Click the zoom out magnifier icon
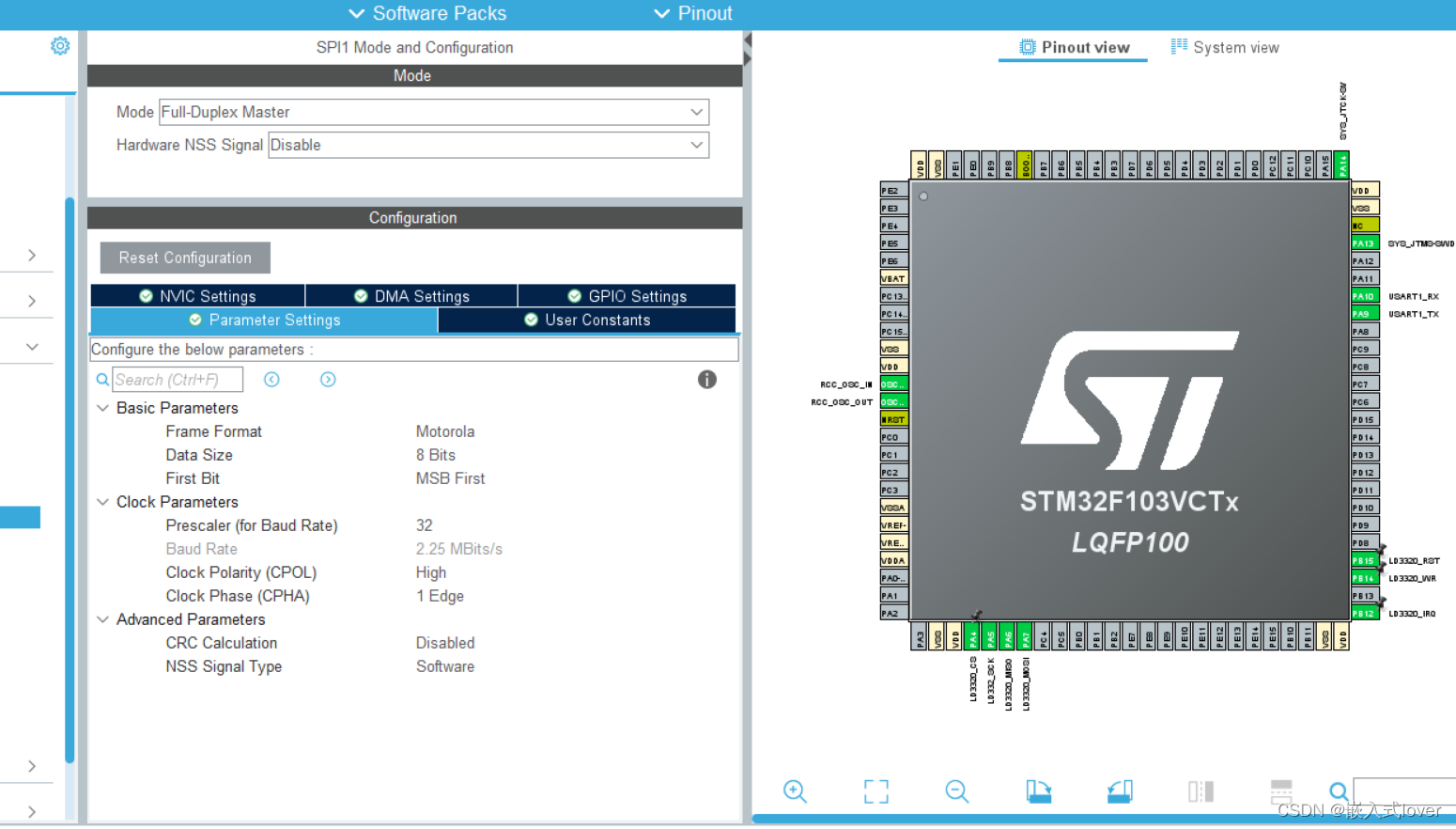The image size is (1456, 829). (x=956, y=791)
